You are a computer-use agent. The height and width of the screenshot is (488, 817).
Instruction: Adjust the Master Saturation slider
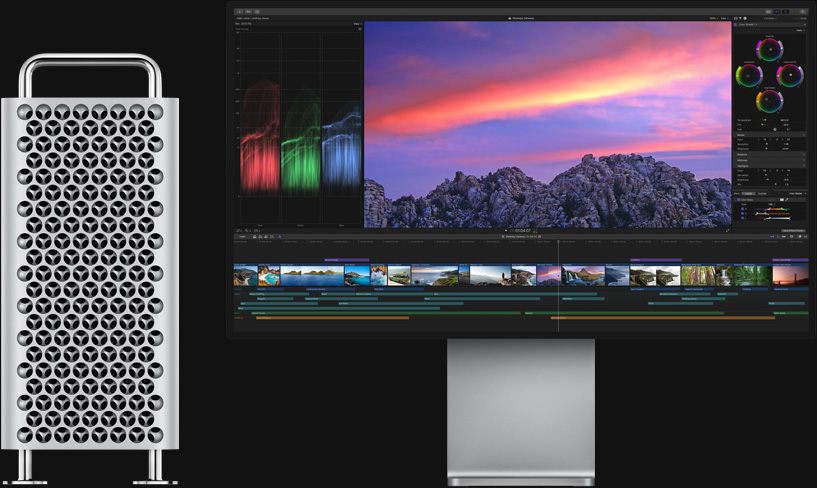[x=767, y=144]
